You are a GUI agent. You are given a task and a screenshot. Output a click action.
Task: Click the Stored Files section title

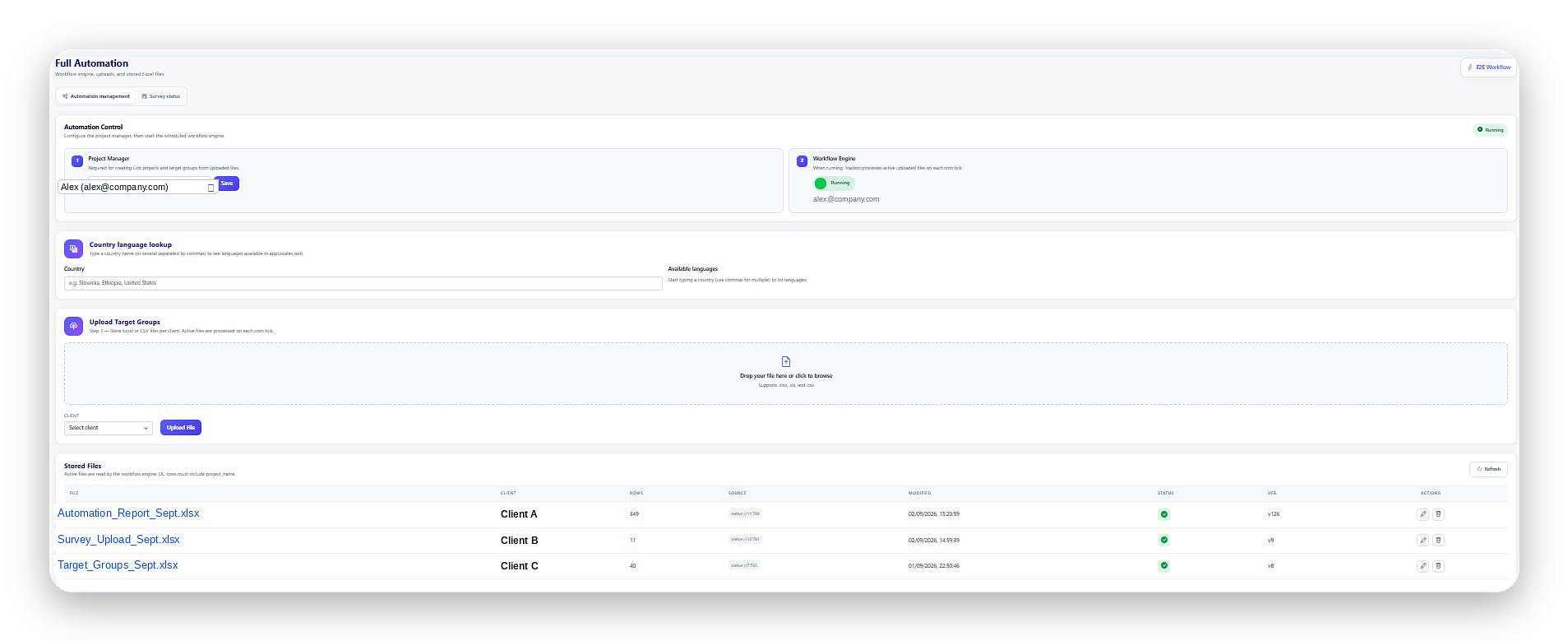83,466
